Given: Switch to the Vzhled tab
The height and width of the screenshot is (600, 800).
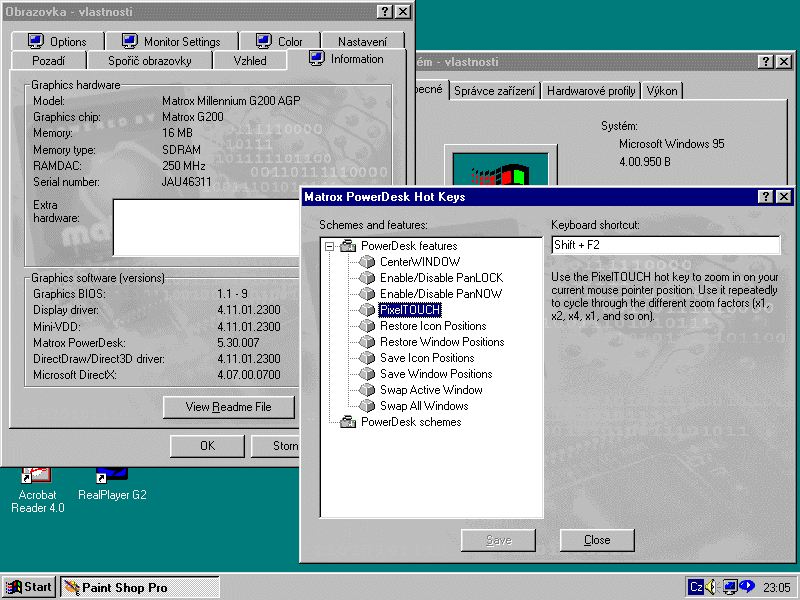Looking at the screenshot, I should [249, 59].
